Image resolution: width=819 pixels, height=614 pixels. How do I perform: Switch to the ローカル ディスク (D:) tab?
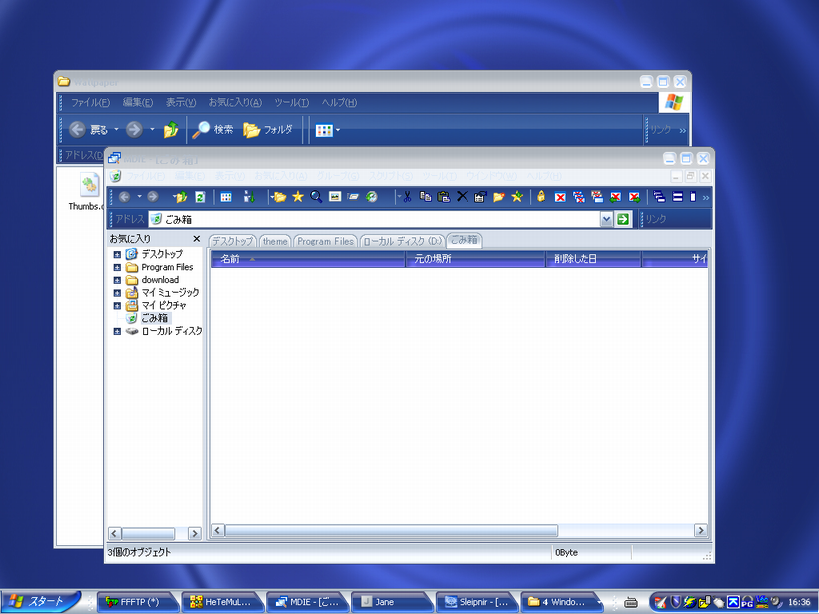[402, 241]
